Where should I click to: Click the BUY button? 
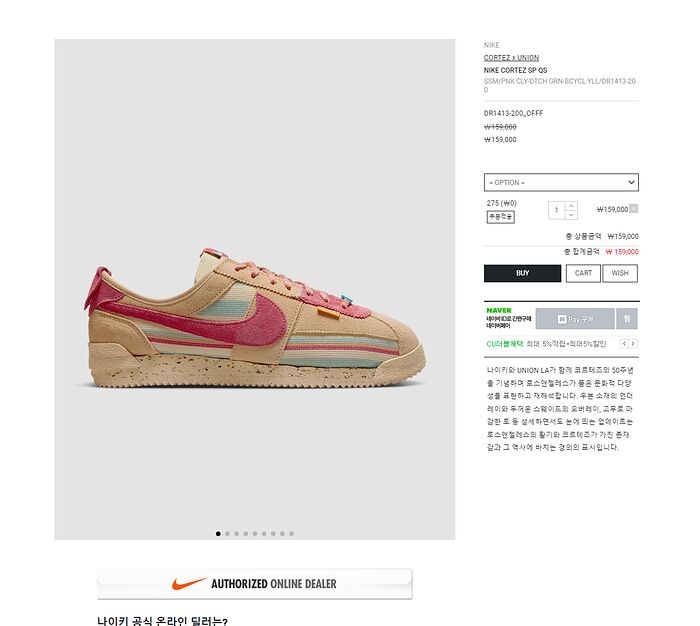coord(522,273)
